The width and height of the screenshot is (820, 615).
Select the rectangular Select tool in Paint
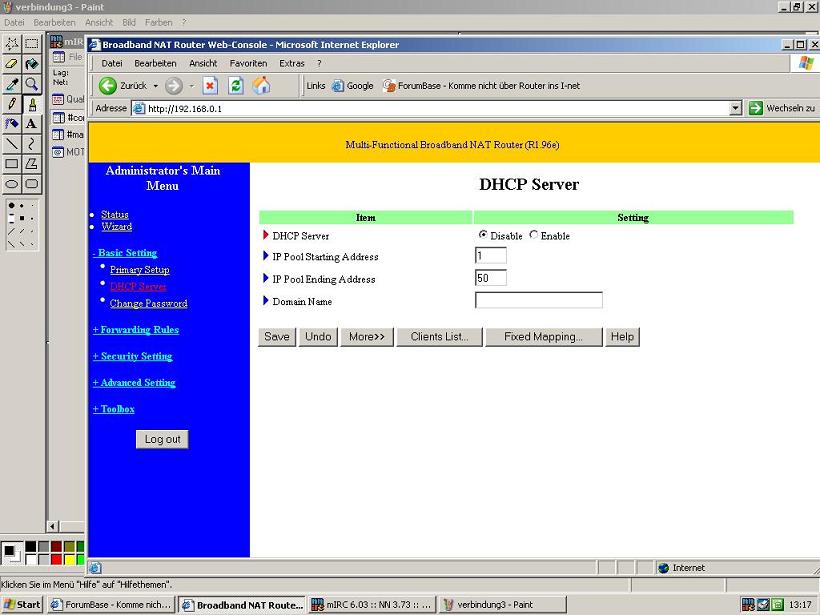[x=32, y=43]
